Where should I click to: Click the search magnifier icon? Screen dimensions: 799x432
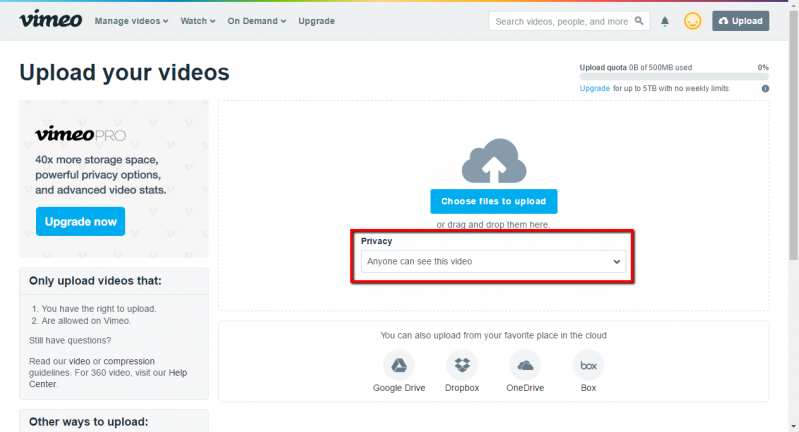(x=639, y=21)
